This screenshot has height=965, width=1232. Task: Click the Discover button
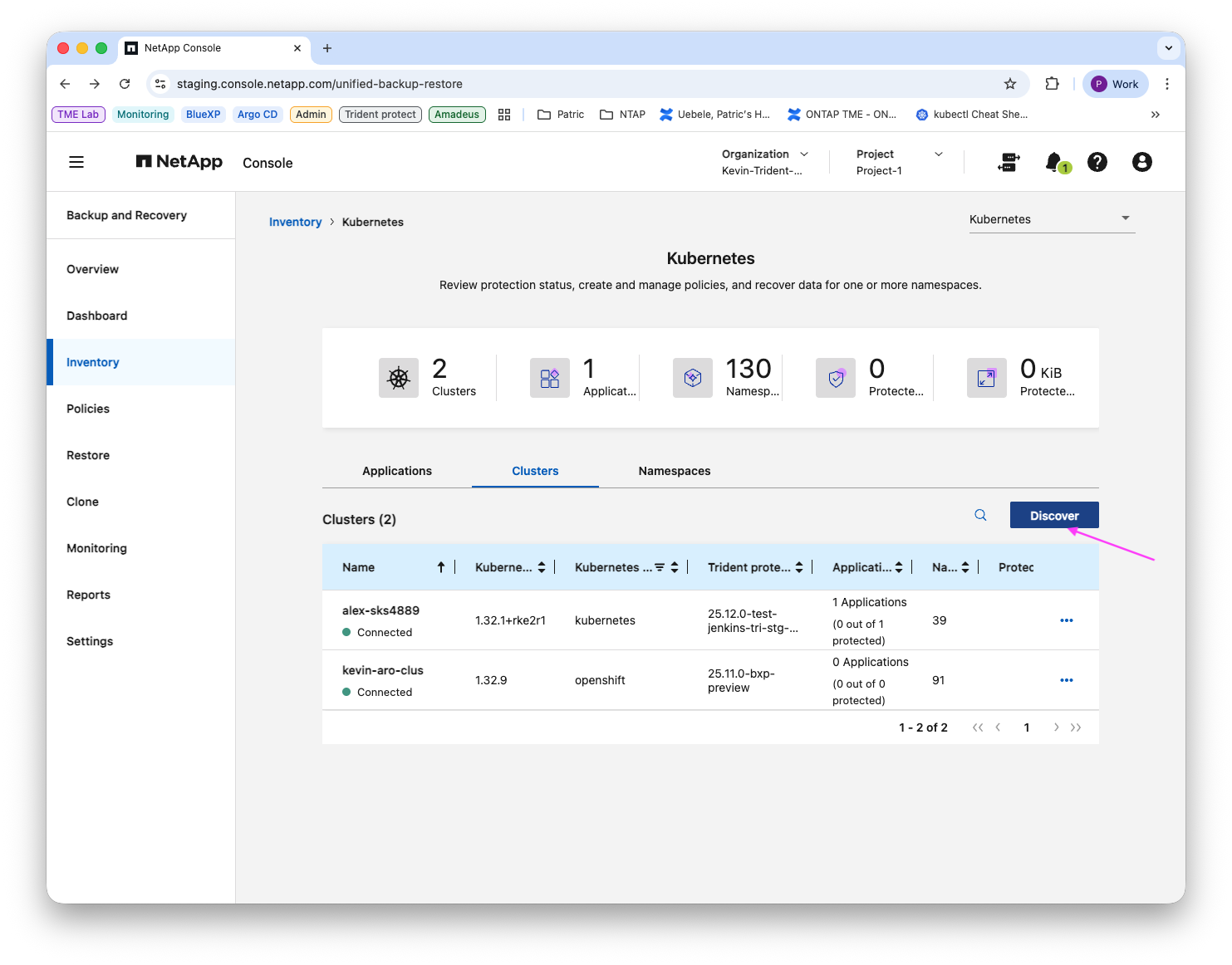click(x=1054, y=515)
